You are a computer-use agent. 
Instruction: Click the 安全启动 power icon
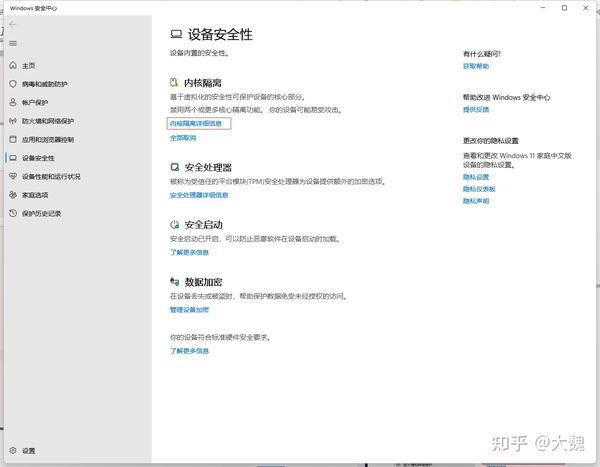(175, 224)
